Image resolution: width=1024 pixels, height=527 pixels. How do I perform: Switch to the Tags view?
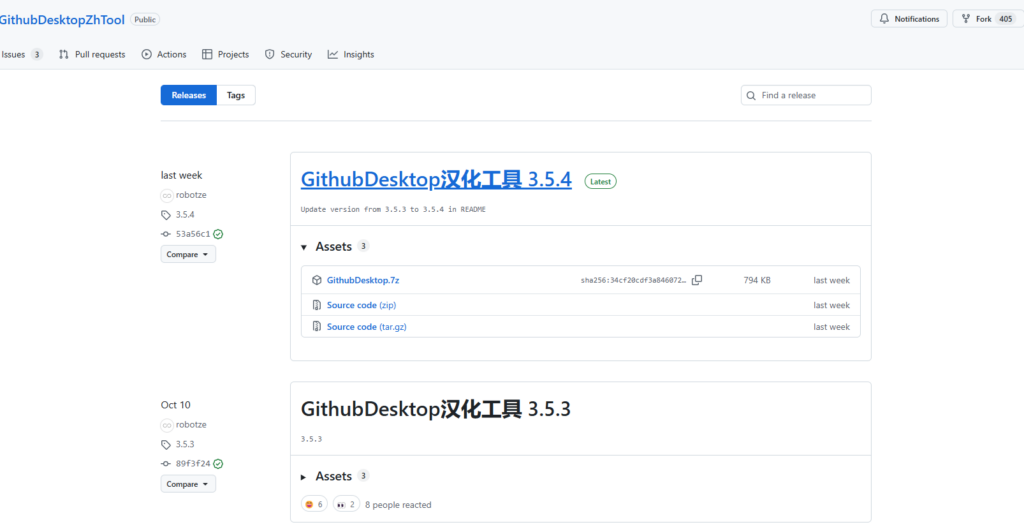(236, 95)
